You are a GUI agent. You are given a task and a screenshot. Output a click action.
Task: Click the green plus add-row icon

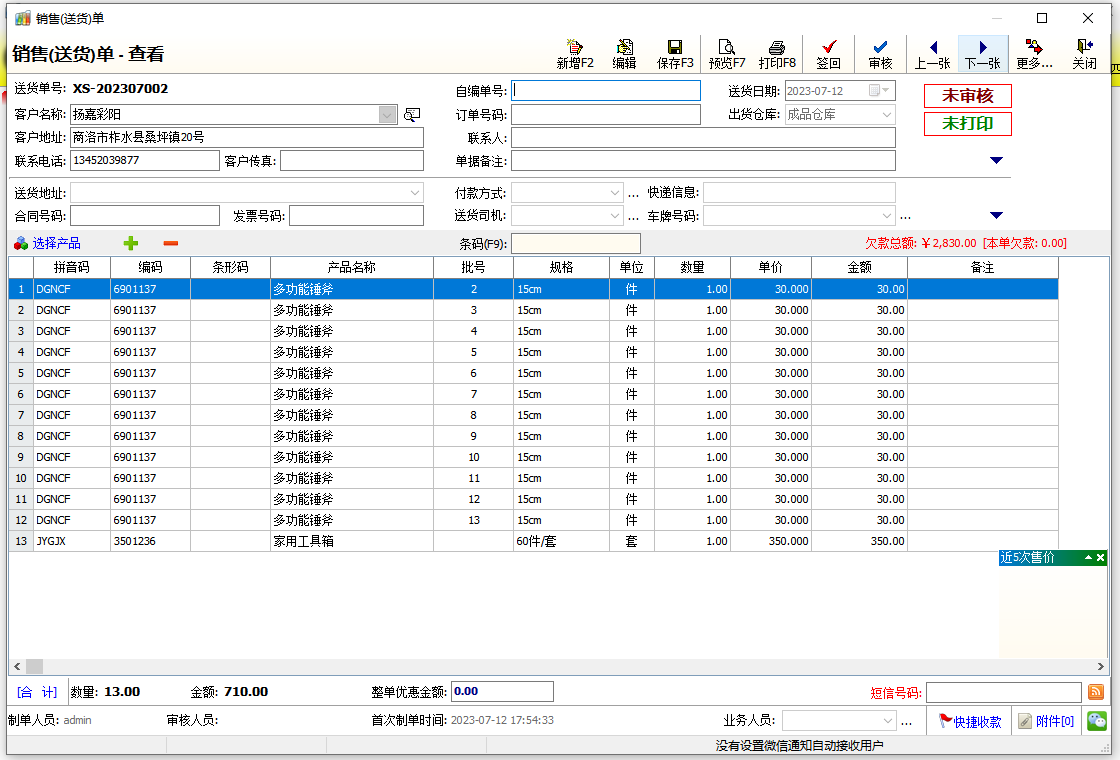tap(131, 244)
